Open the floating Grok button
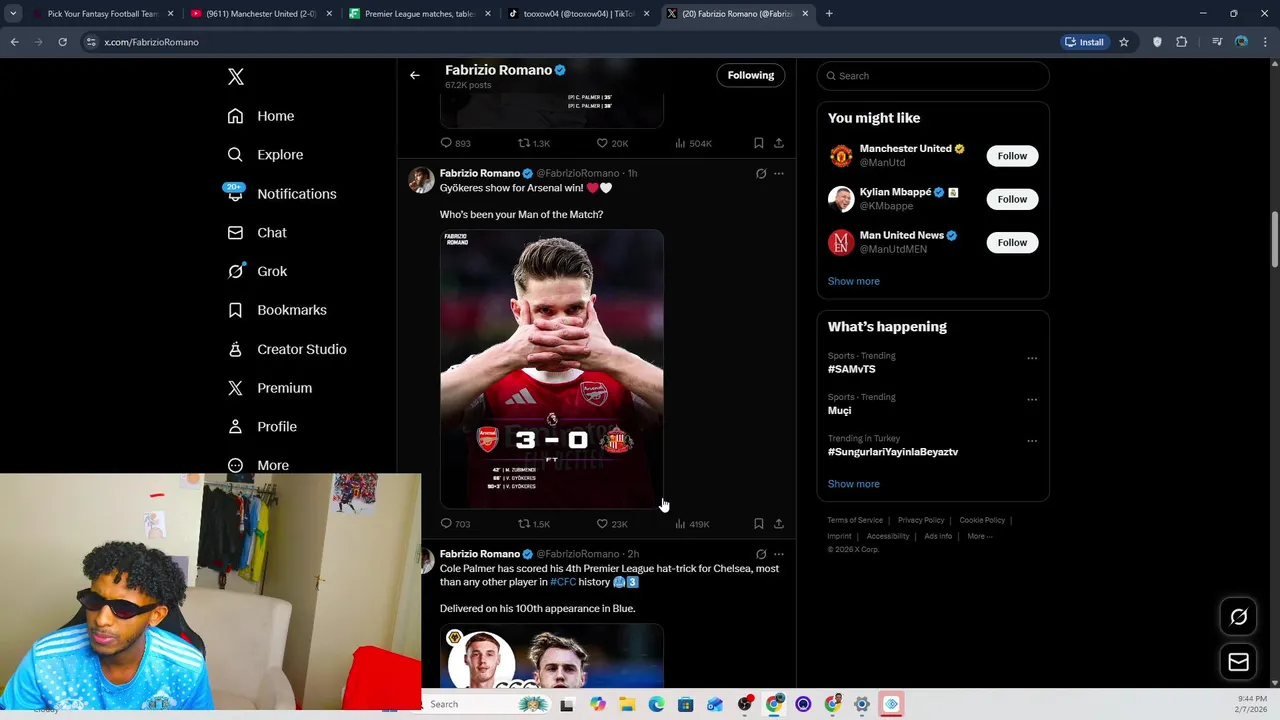This screenshot has width=1280, height=720. 1238,617
